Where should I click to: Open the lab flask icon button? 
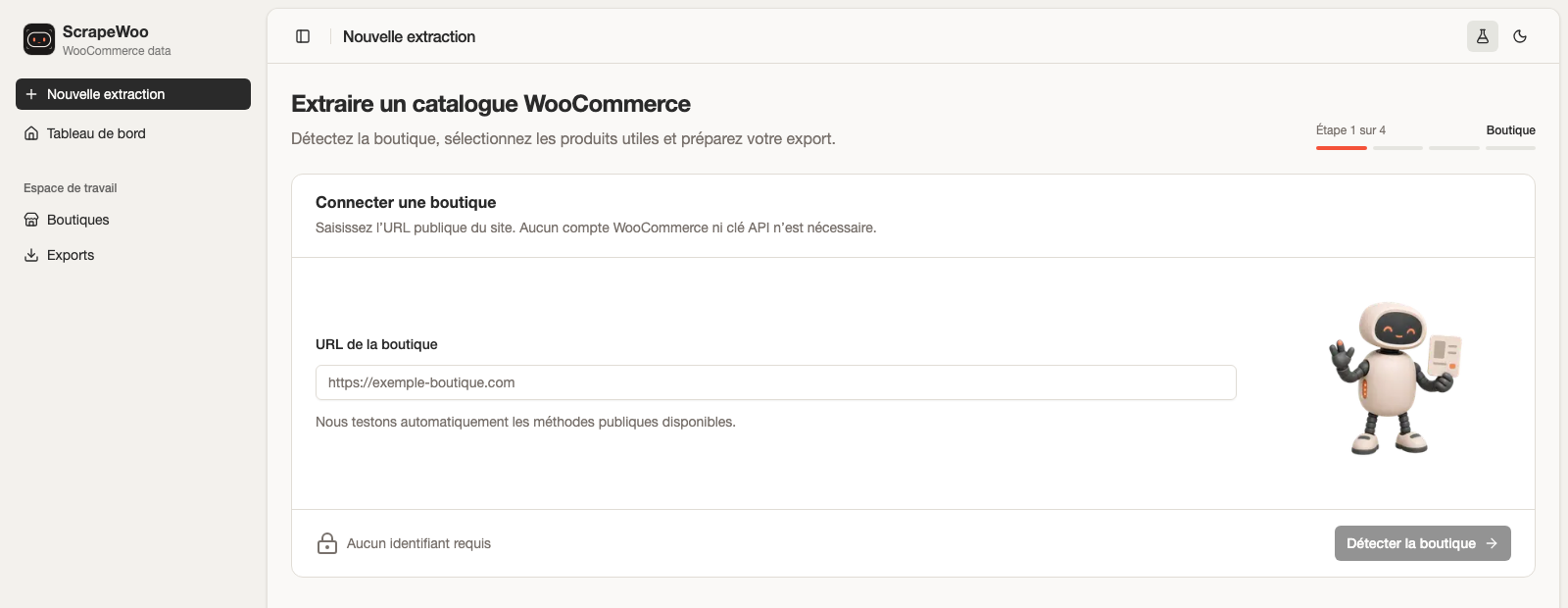tap(1483, 36)
